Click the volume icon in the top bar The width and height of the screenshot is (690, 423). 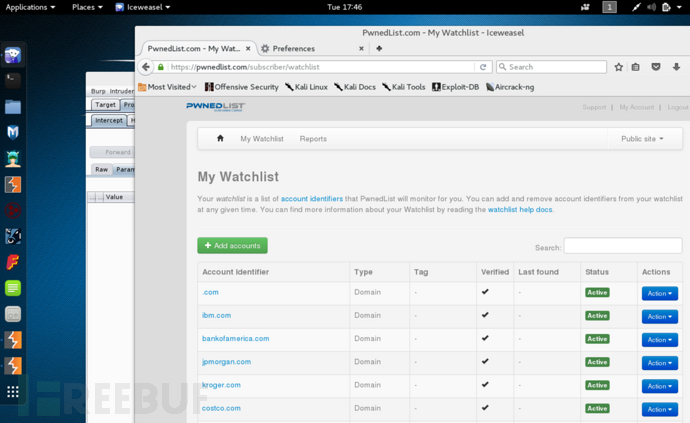(x=651, y=7)
